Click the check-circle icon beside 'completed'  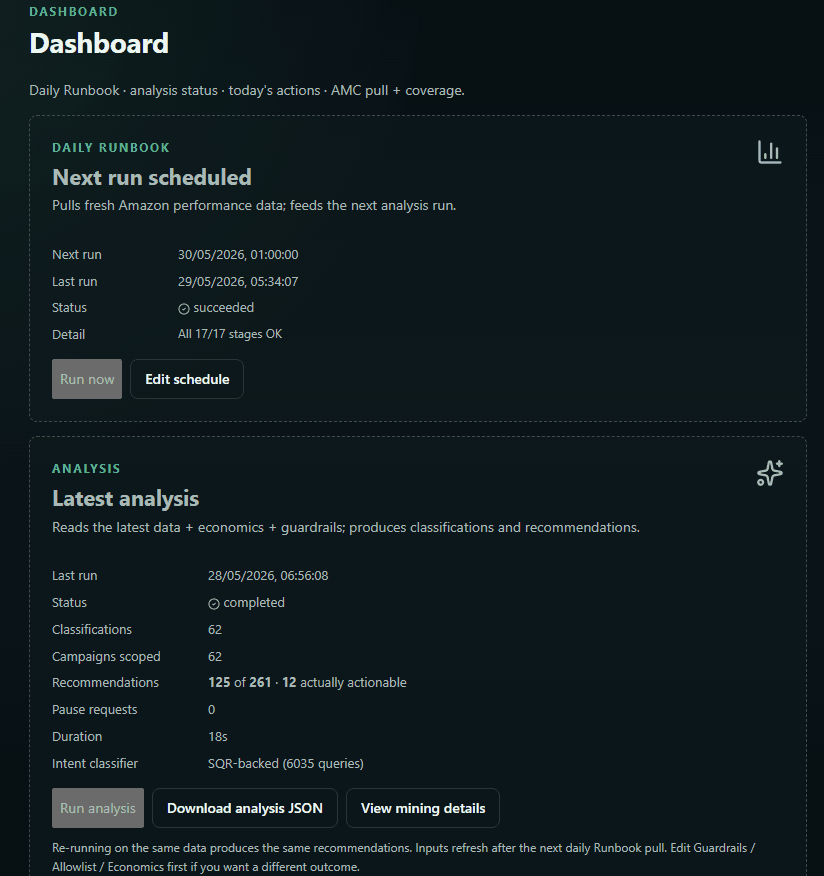213,603
